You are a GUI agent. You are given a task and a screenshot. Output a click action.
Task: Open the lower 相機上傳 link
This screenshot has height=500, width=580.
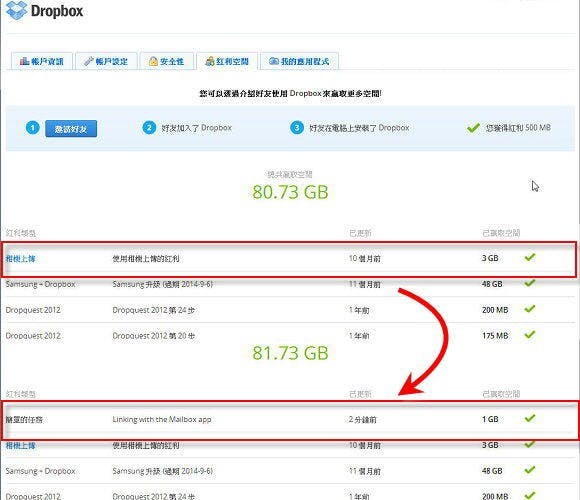[x=21, y=446]
